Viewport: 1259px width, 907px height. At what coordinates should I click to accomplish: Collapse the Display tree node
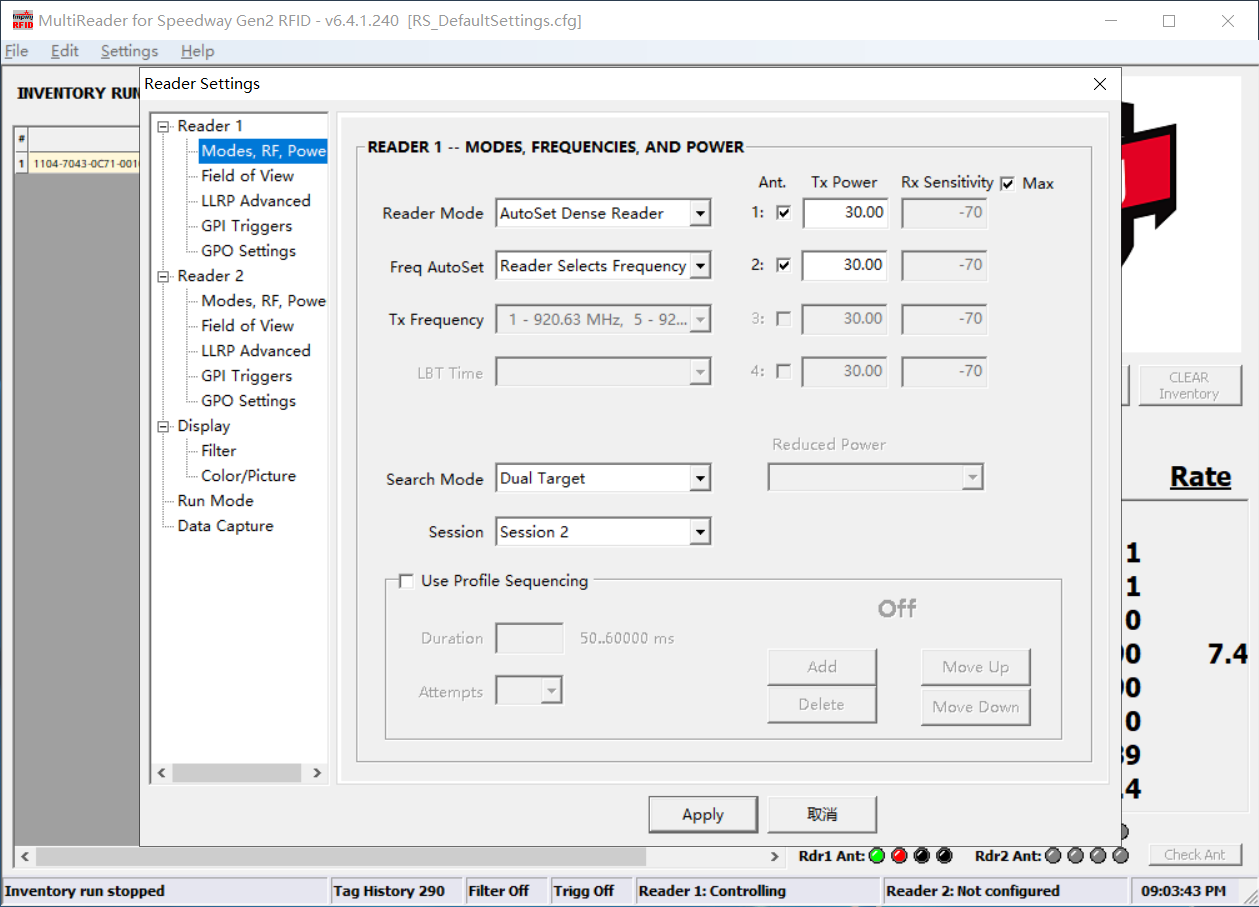pos(164,426)
